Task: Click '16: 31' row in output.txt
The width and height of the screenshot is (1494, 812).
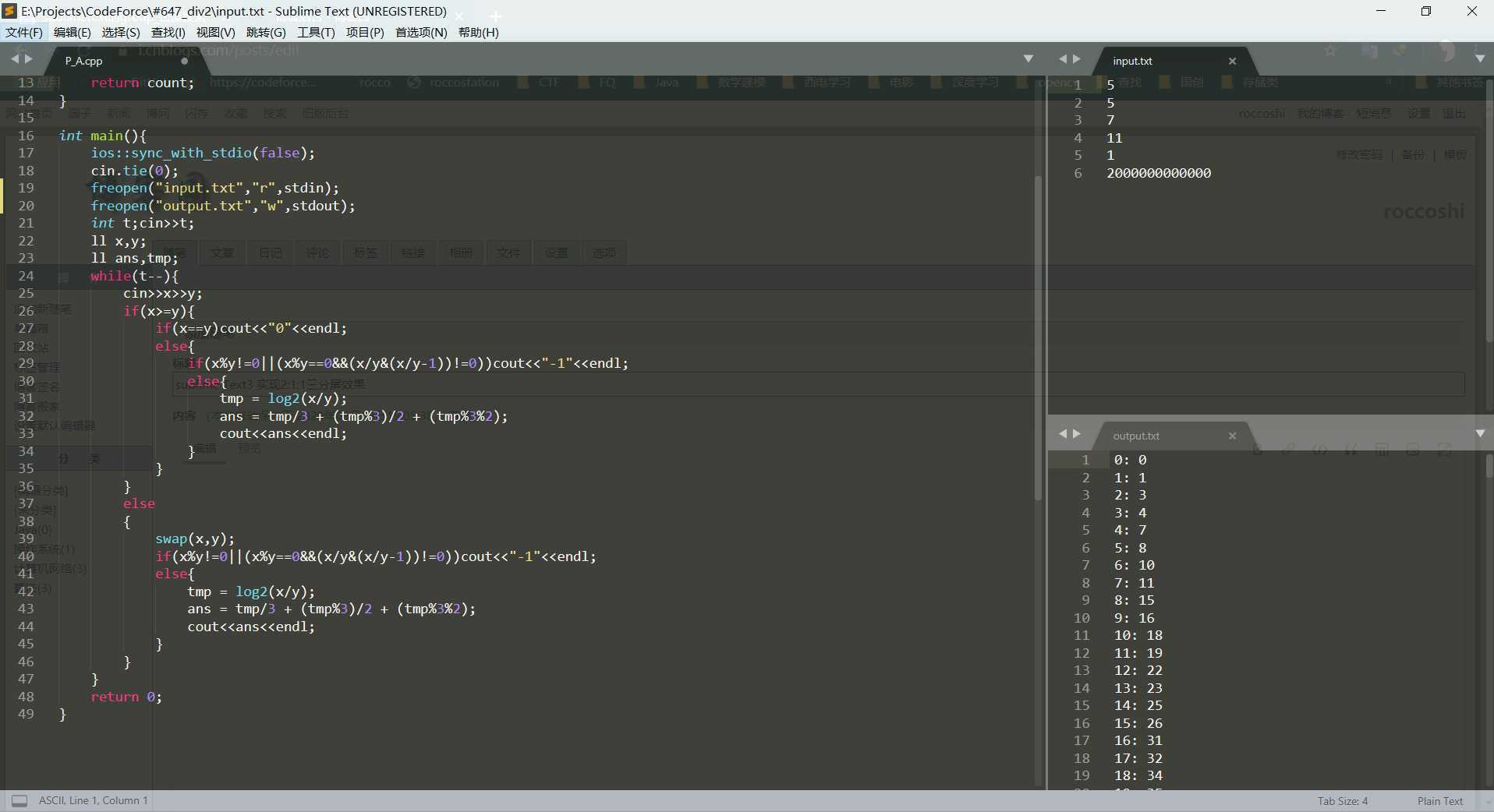Action: pyautogui.click(x=1138, y=740)
